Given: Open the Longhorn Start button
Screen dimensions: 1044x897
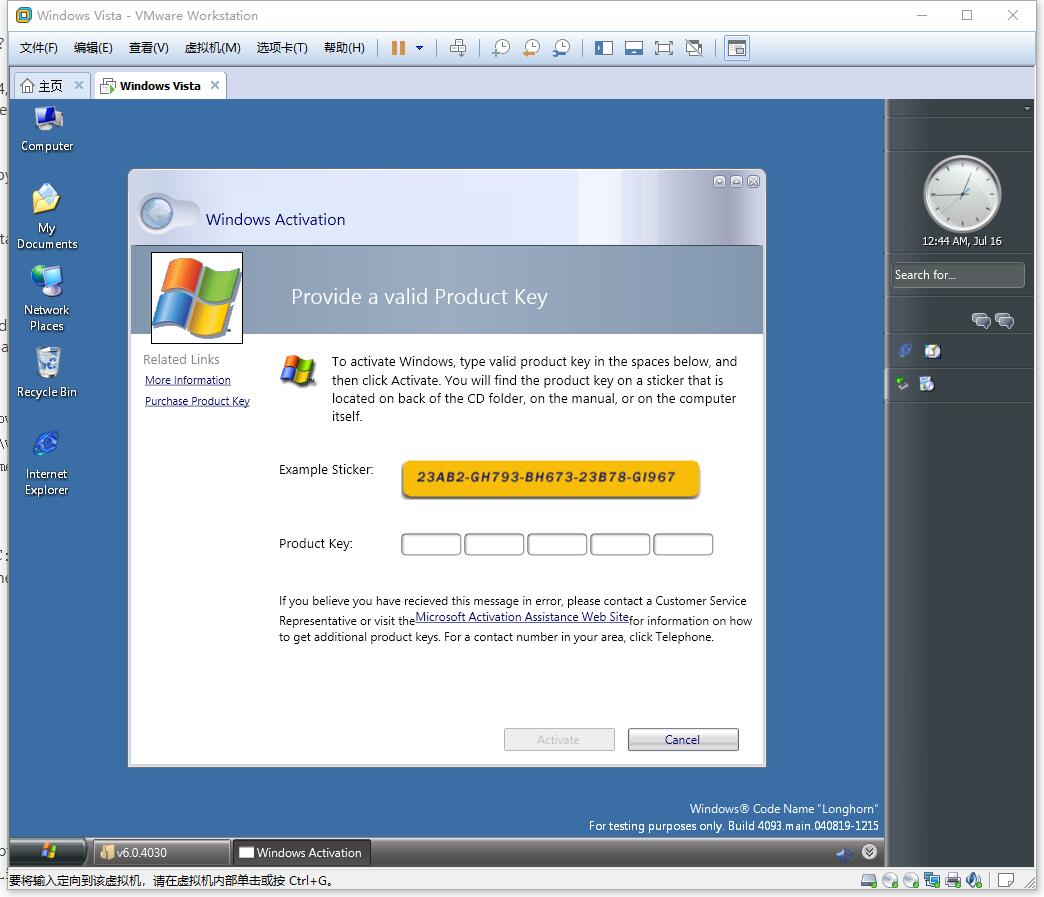Looking at the screenshot, I should 47,852.
